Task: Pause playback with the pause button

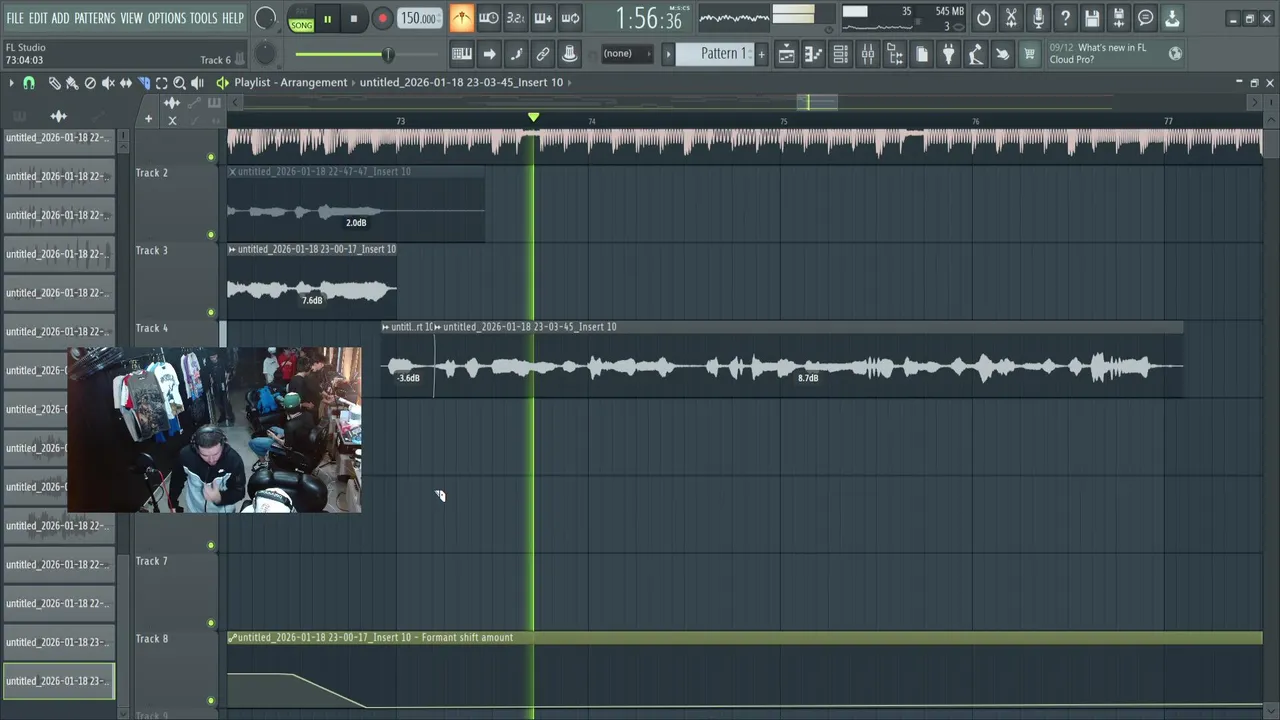Action: [327, 19]
